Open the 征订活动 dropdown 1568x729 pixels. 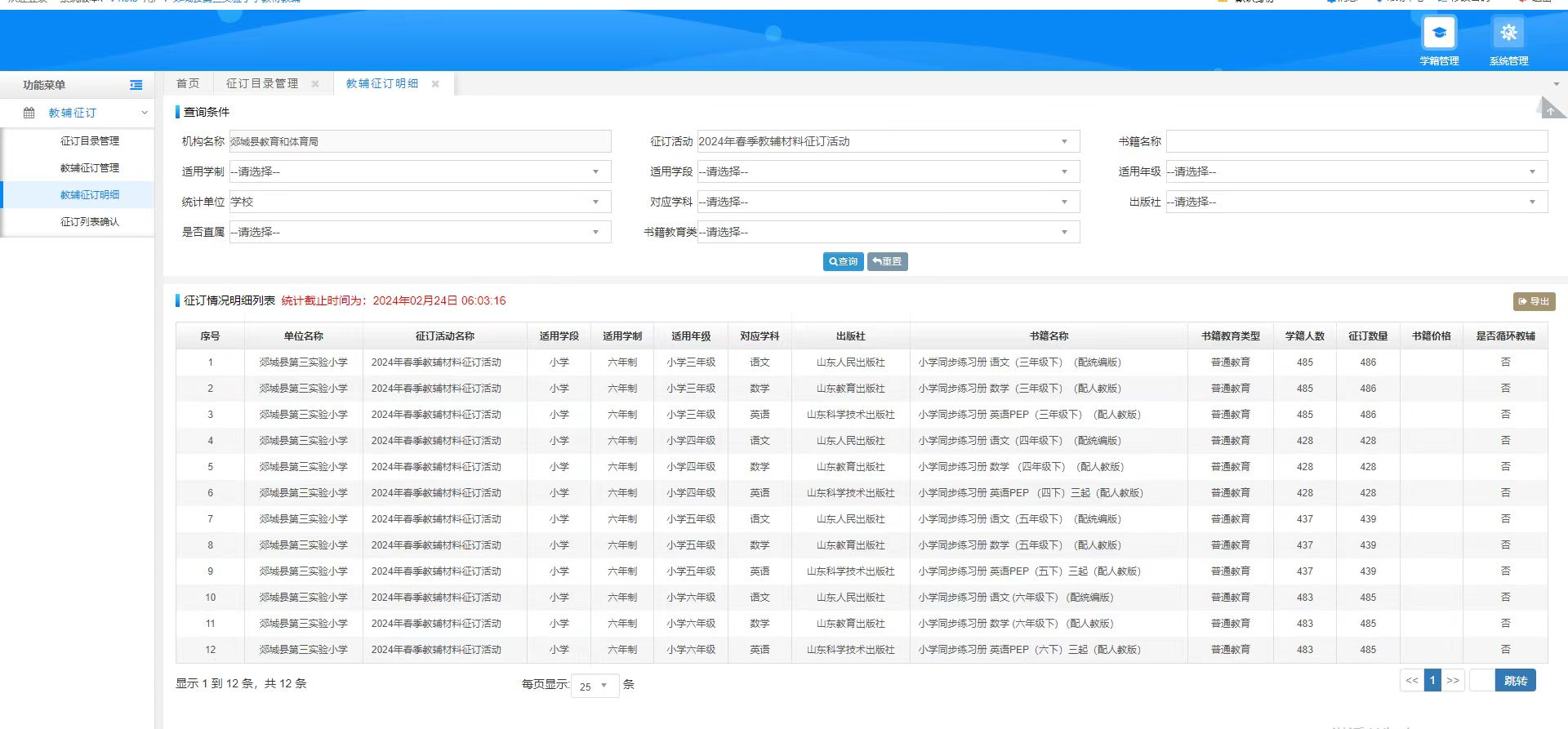pyautogui.click(x=888, y=141)
